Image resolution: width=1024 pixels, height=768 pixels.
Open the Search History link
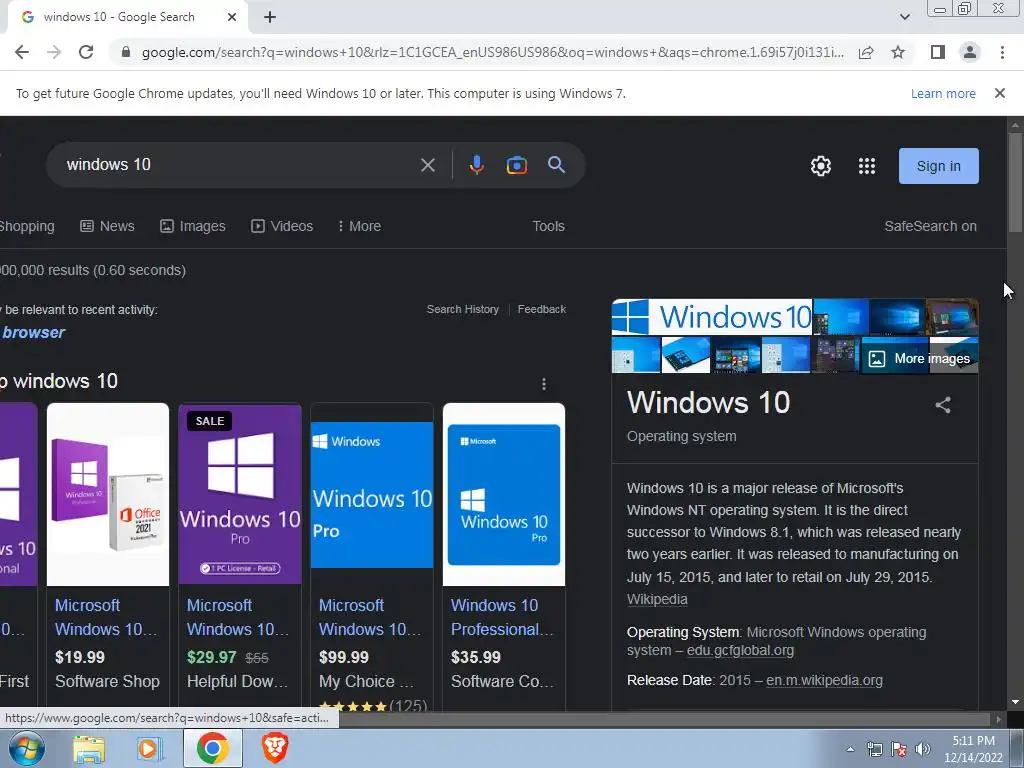click(x=462, y=309)
